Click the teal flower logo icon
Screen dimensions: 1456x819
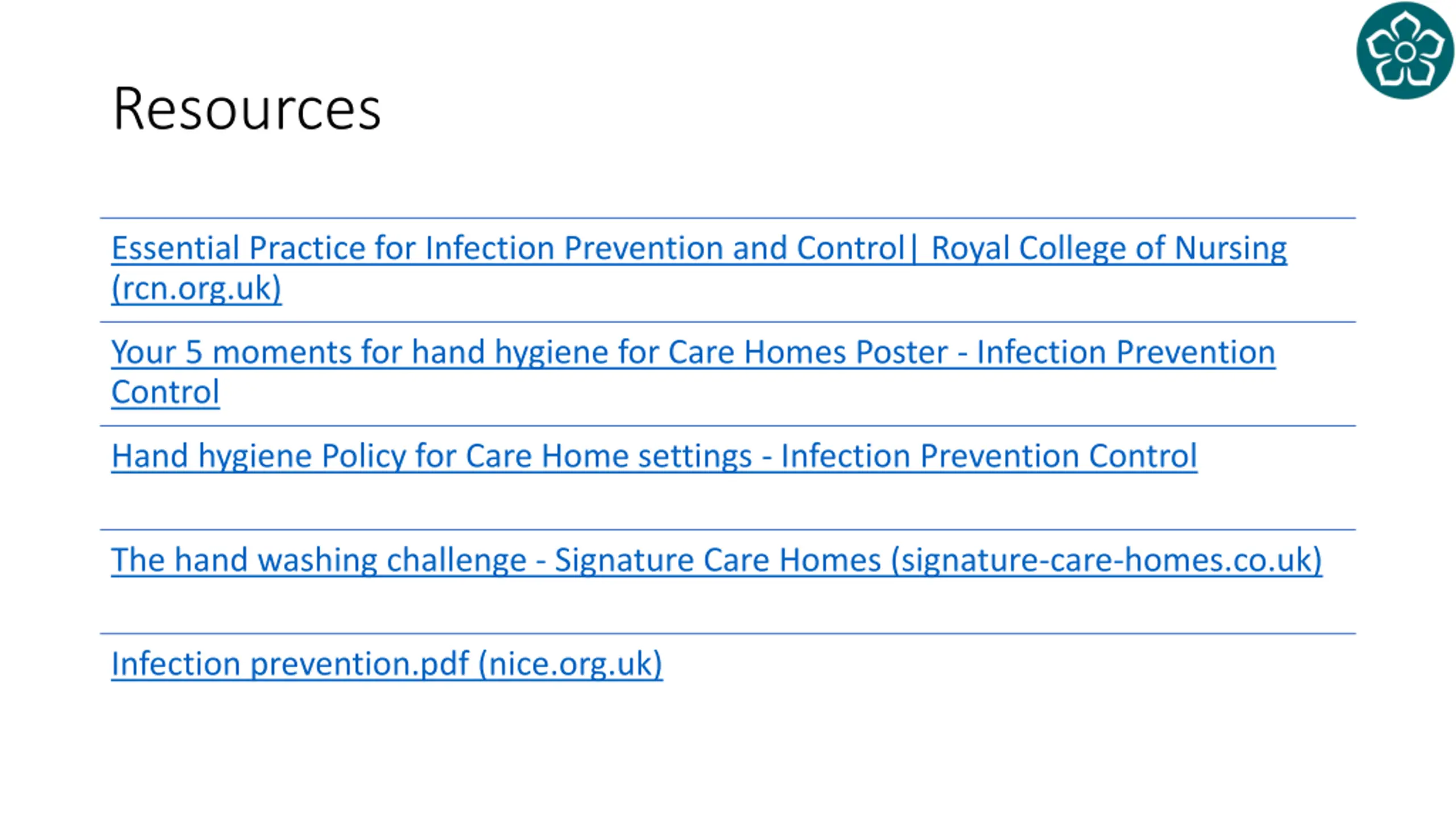(1405, 51)
